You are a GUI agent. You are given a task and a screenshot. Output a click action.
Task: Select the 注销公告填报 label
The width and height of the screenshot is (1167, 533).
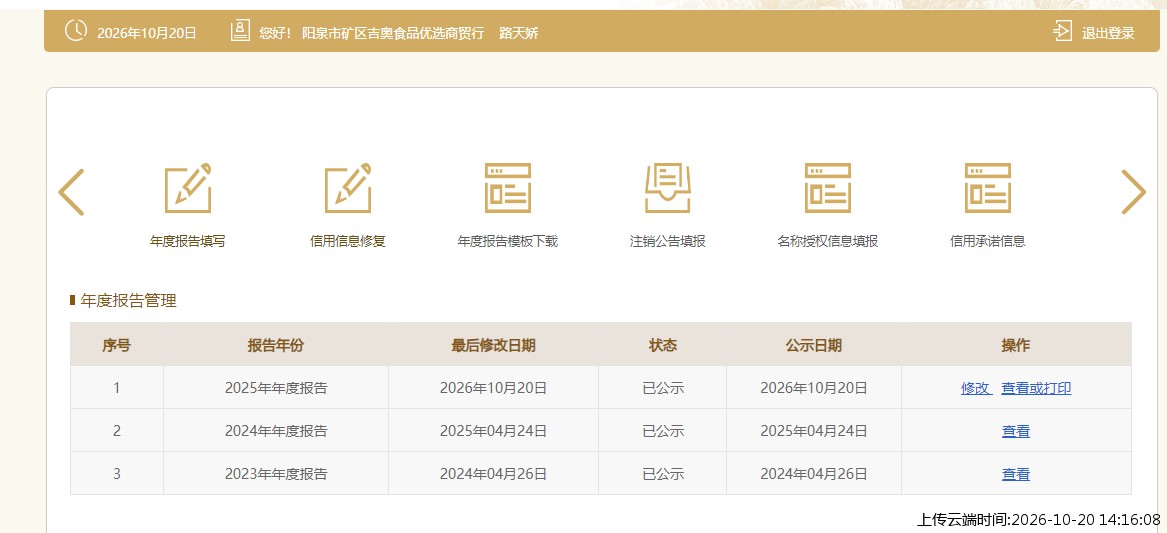point(668,241)
